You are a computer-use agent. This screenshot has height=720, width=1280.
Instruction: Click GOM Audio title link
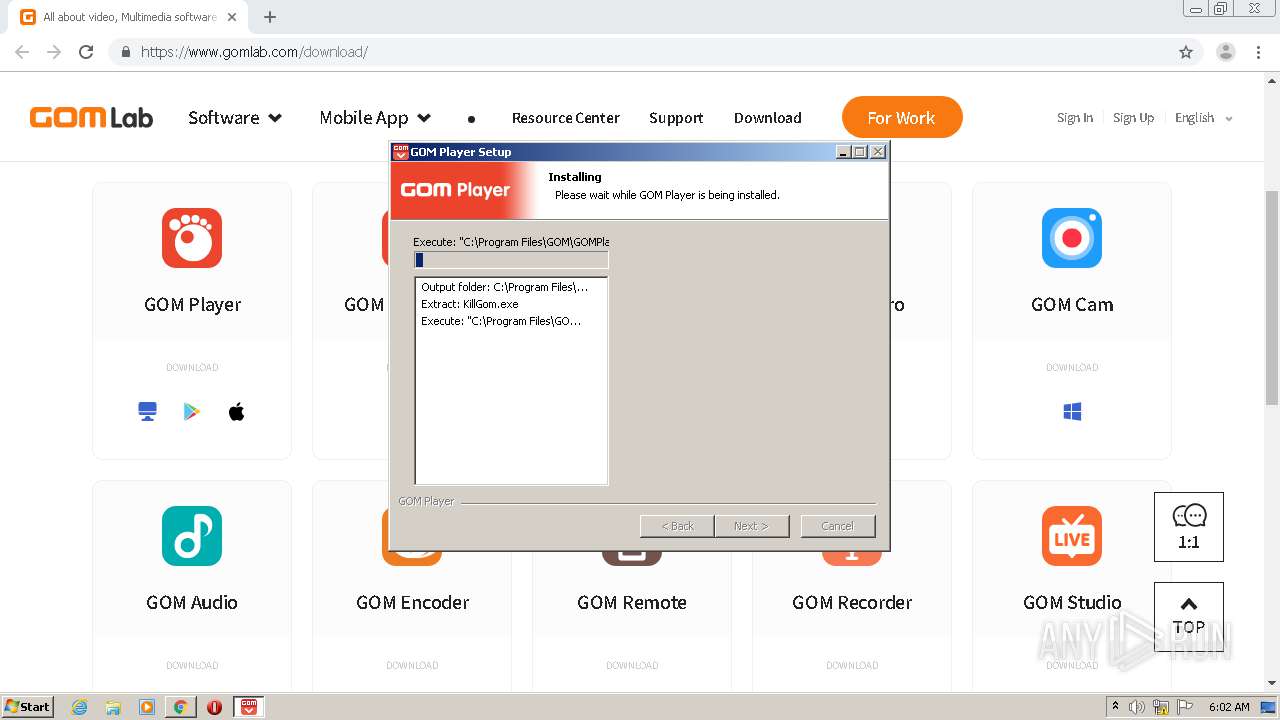[192, 602]
